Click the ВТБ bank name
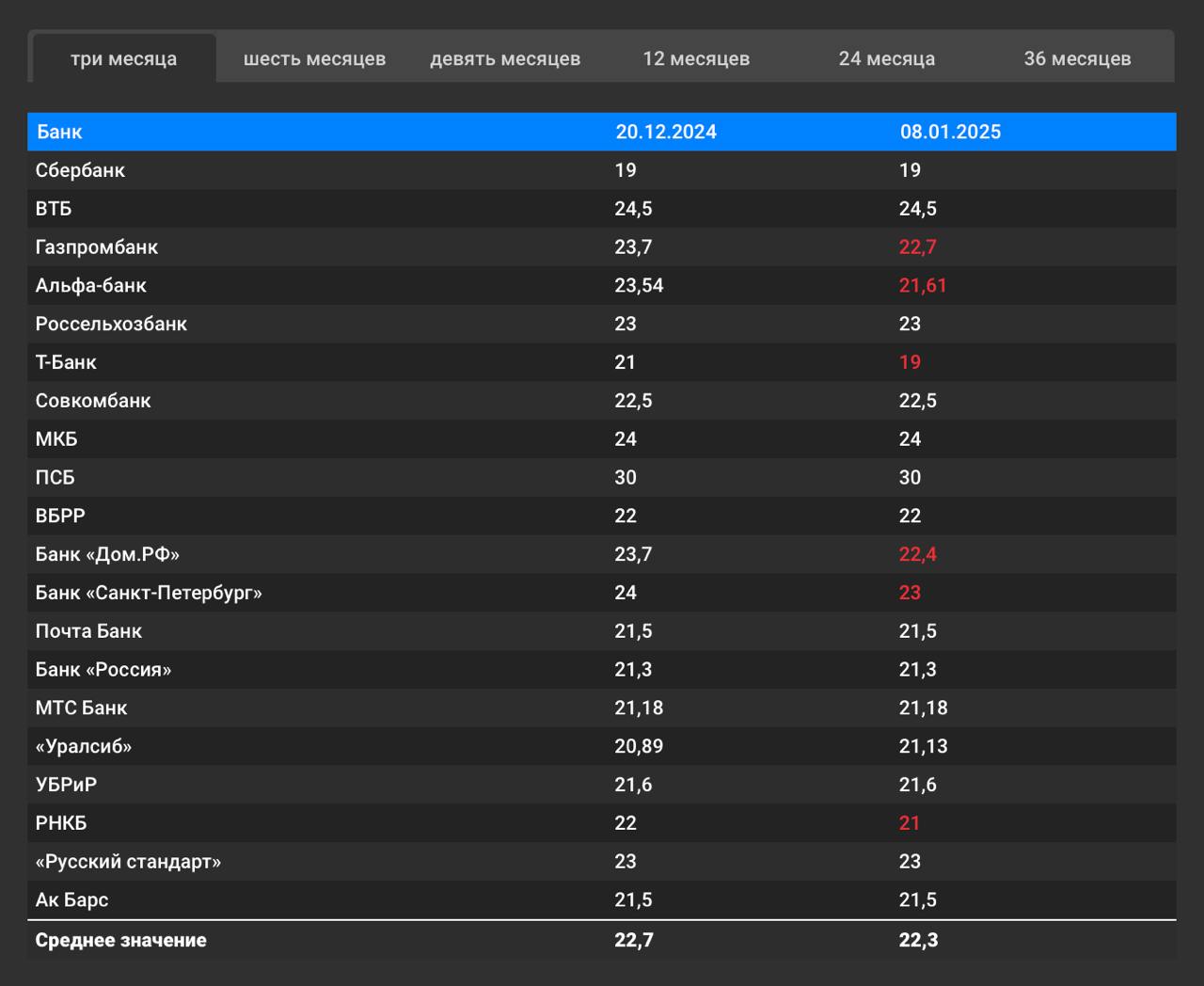Screen dimensions: 1204x986 pos(54,209)
